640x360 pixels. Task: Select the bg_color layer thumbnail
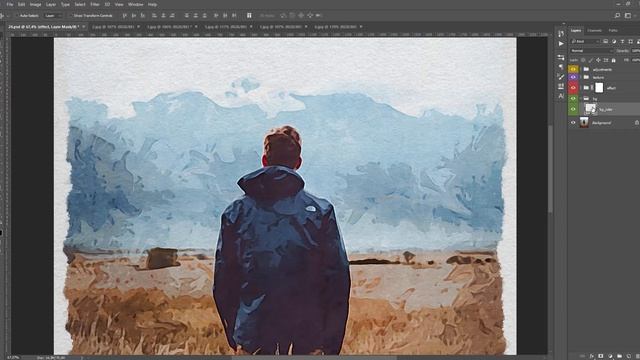tap(591, 109)
